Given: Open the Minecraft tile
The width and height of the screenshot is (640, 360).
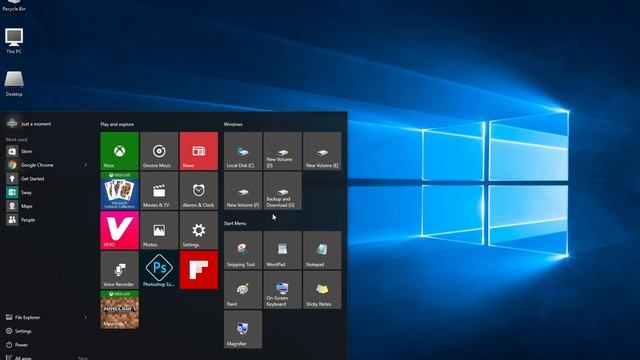Looking at the screenshot, I should [120, 309].
